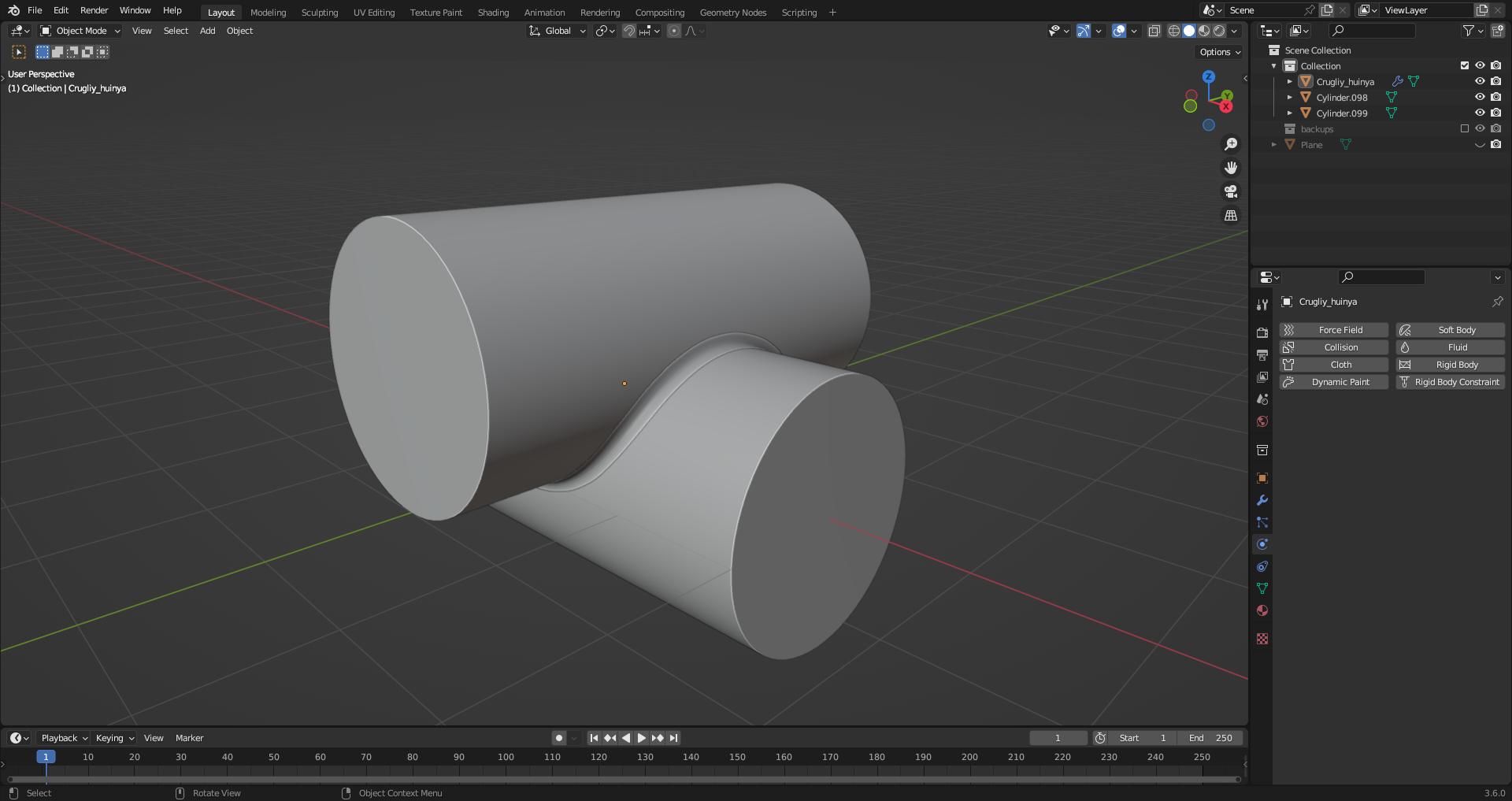
Task: Expand the Cylinder.099 tree item
Action: click(x=1289, y=113)
